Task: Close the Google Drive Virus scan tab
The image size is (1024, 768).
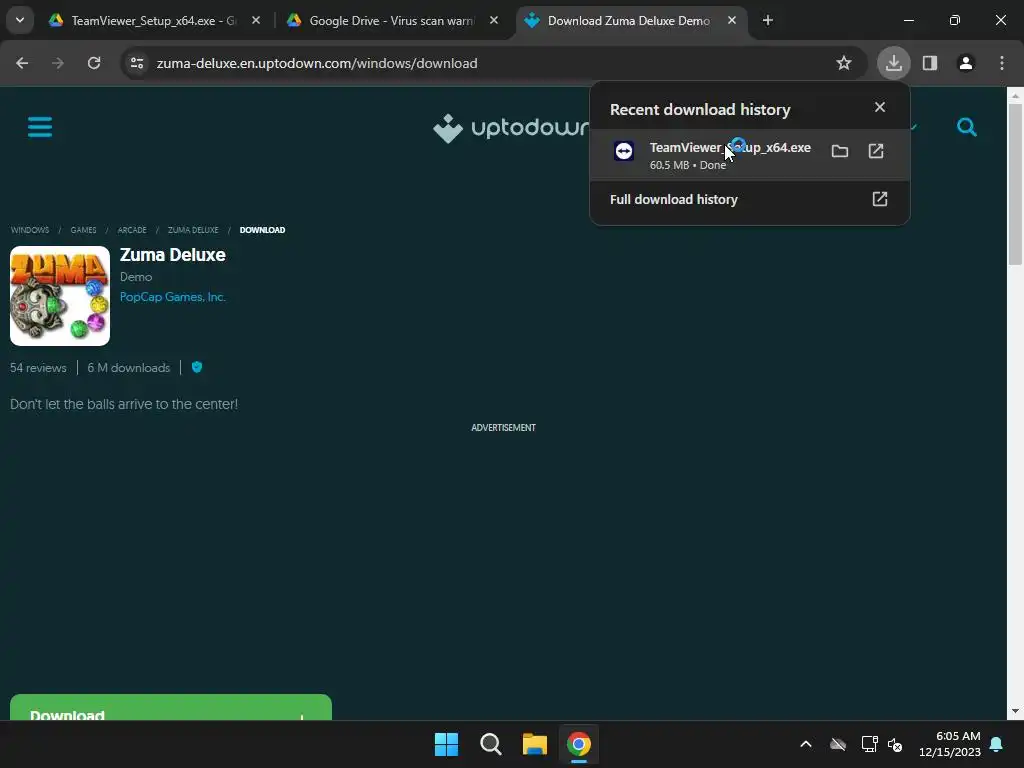Action: coord(494,21)
